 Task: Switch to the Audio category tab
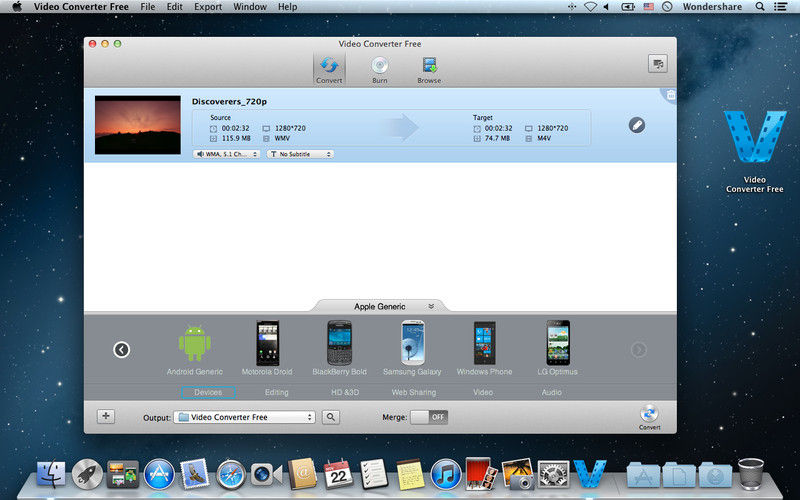(552, 392)
